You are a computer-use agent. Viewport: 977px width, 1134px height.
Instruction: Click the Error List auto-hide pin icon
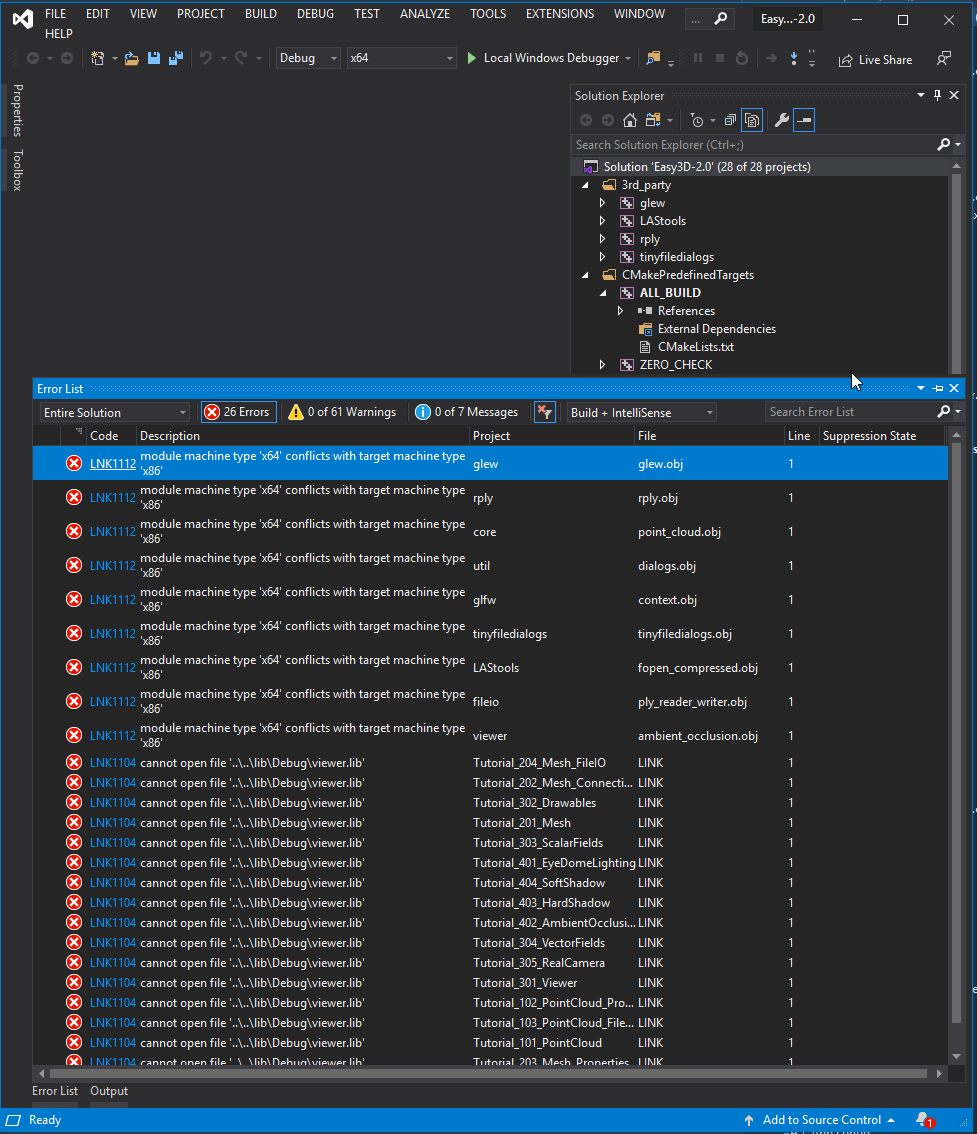[x=937, y=388]
